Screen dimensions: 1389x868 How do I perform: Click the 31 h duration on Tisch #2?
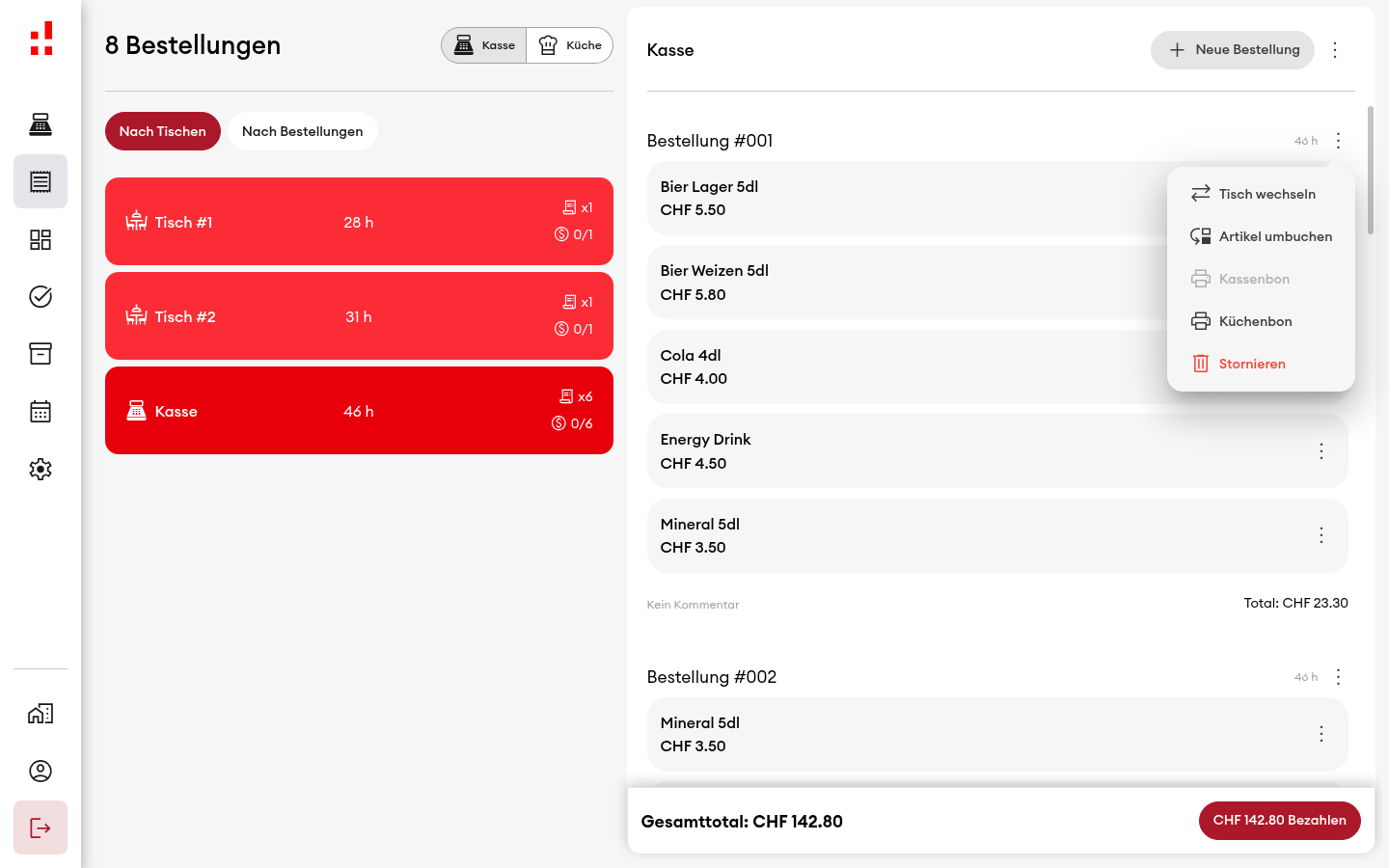(x=359, y=316)
